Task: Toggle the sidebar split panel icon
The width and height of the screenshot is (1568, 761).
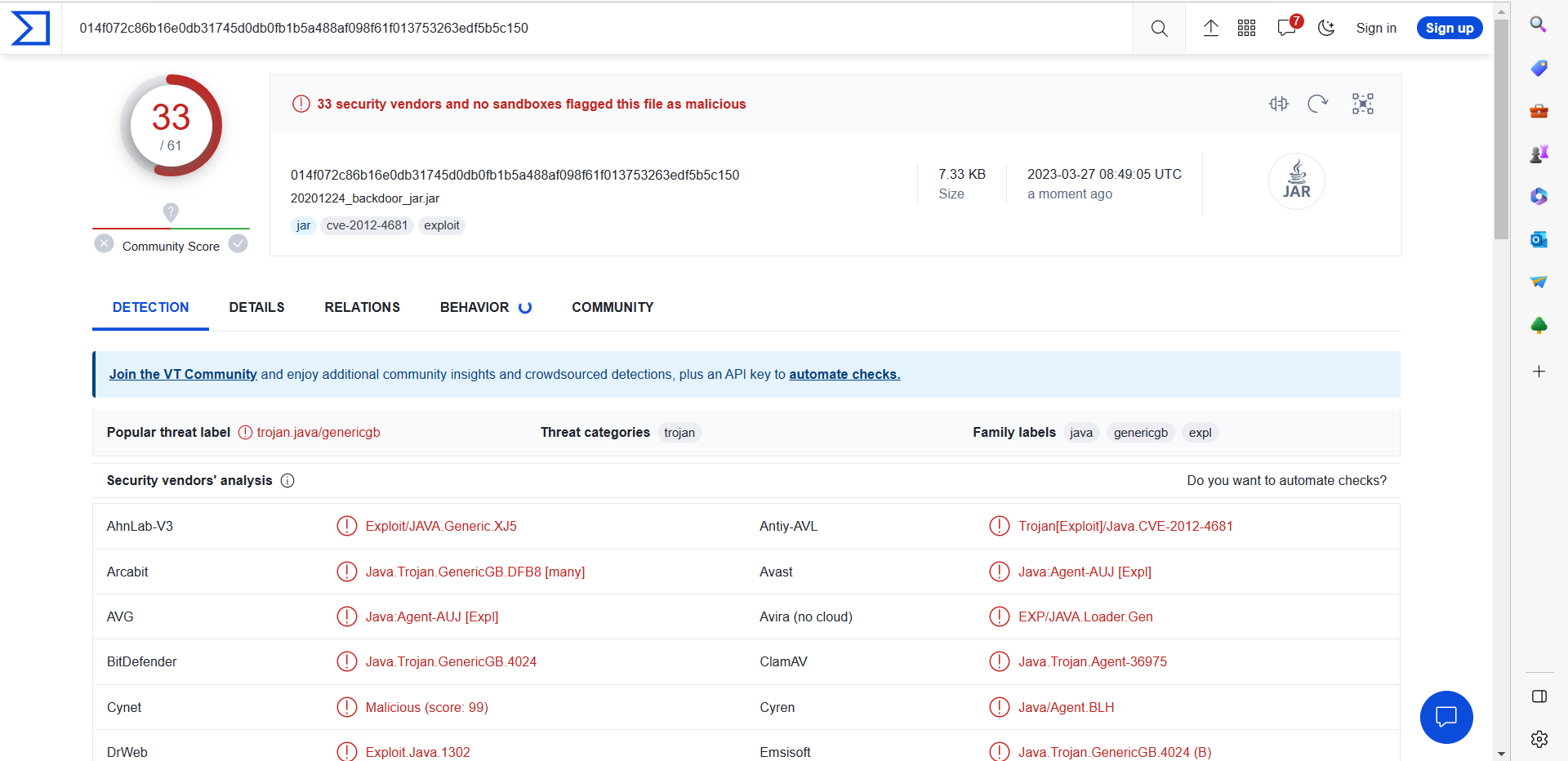Action: tap(1539, 696)
